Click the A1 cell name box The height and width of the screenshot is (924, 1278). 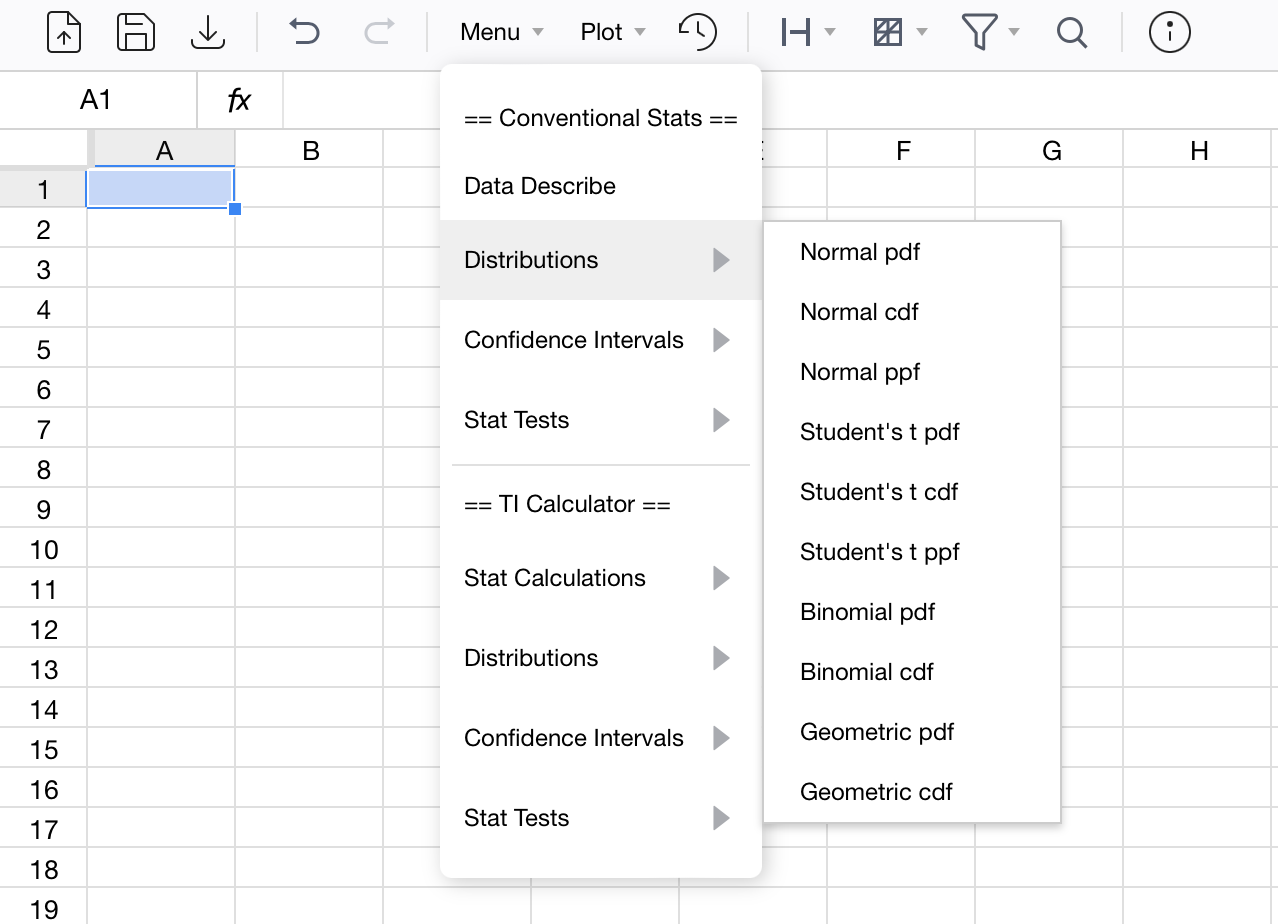click(x=97, y=100)
